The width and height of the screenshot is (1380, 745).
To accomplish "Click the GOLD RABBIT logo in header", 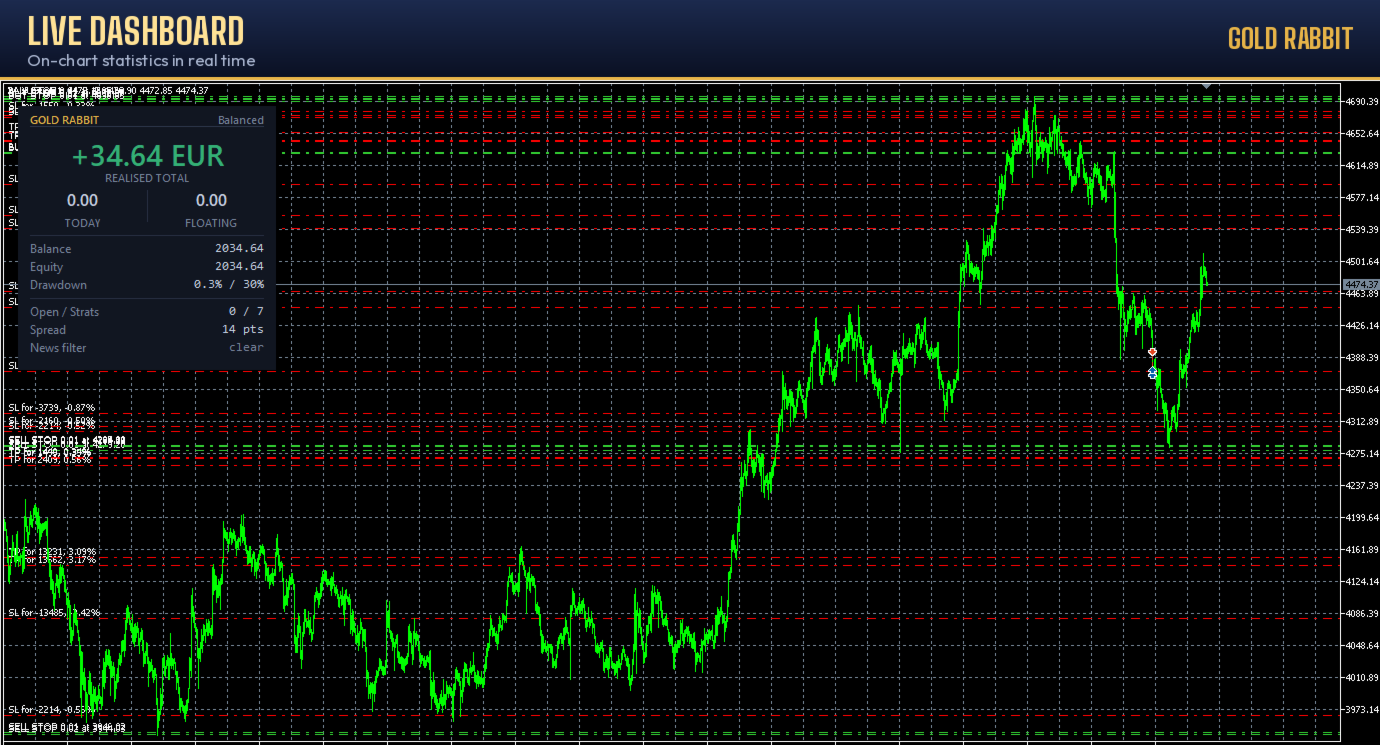I will (1290, 39).
